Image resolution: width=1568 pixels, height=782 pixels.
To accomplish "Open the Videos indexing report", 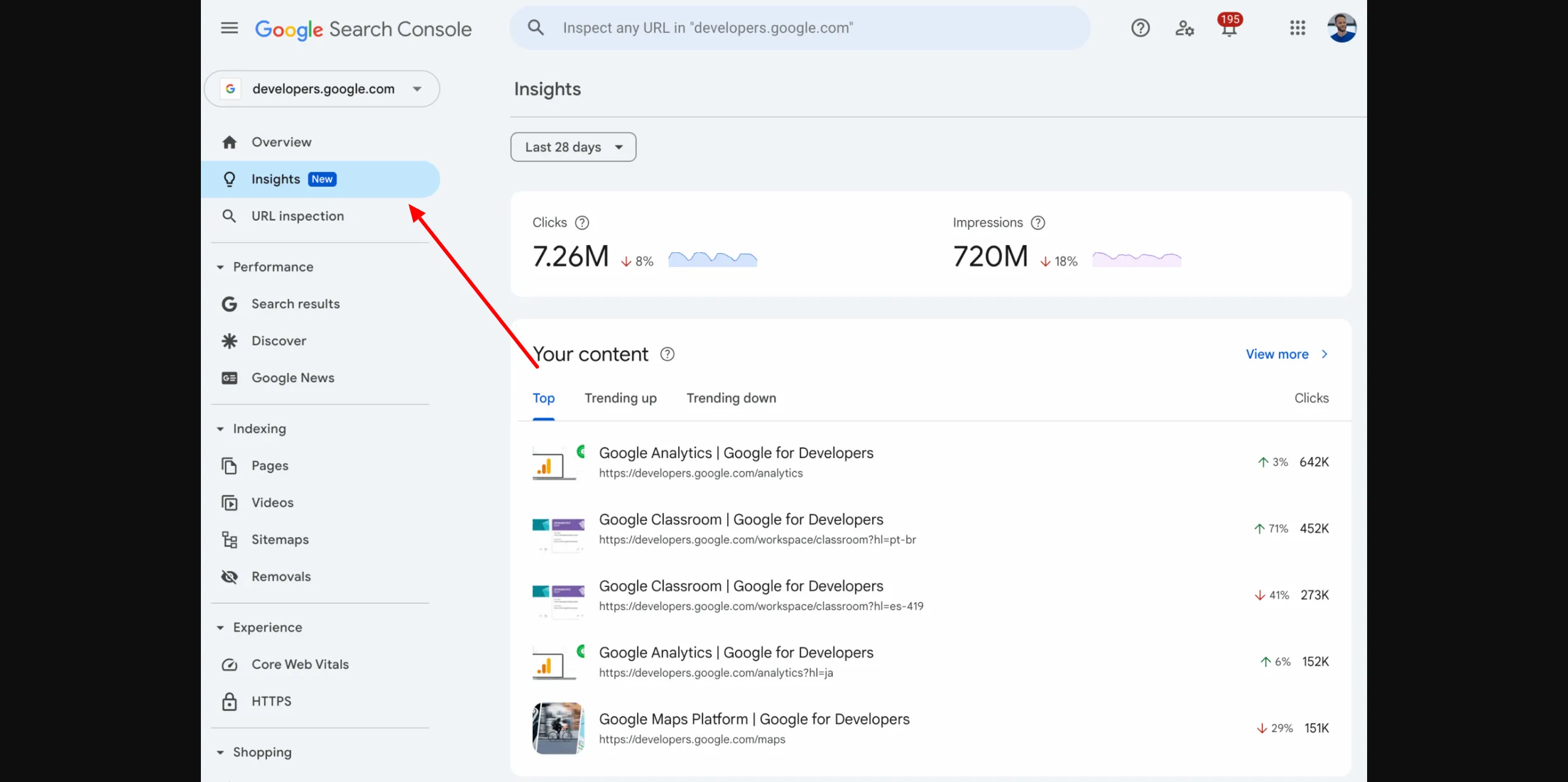I will point(320,503).
